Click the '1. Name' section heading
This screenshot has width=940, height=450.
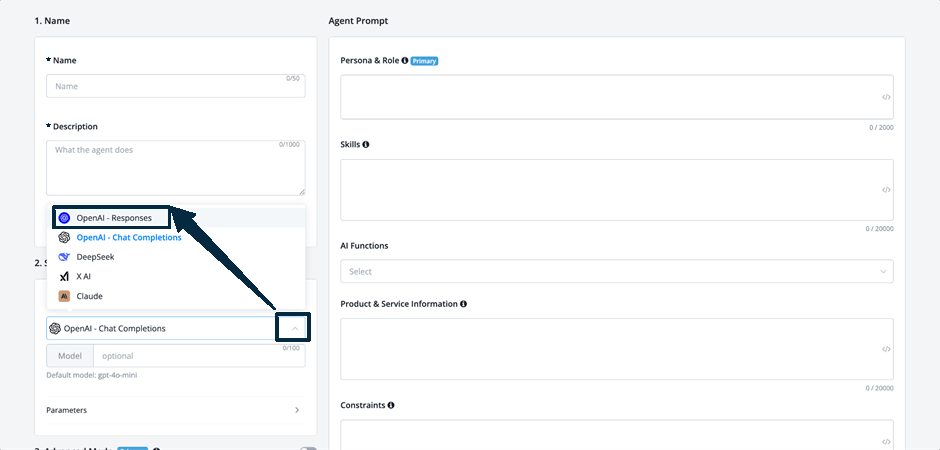click(x=52, y=21)
